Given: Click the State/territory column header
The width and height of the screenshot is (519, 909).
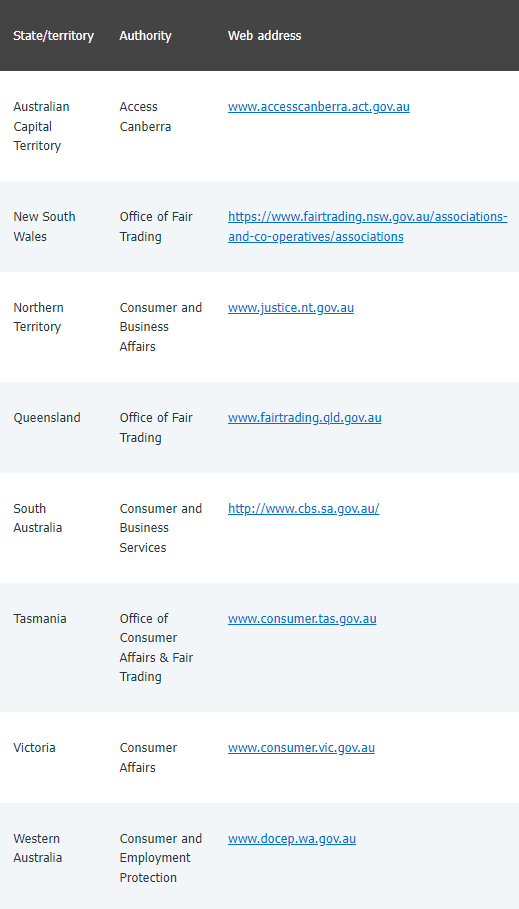Looking at the screenshot, I should pos(53,36).
